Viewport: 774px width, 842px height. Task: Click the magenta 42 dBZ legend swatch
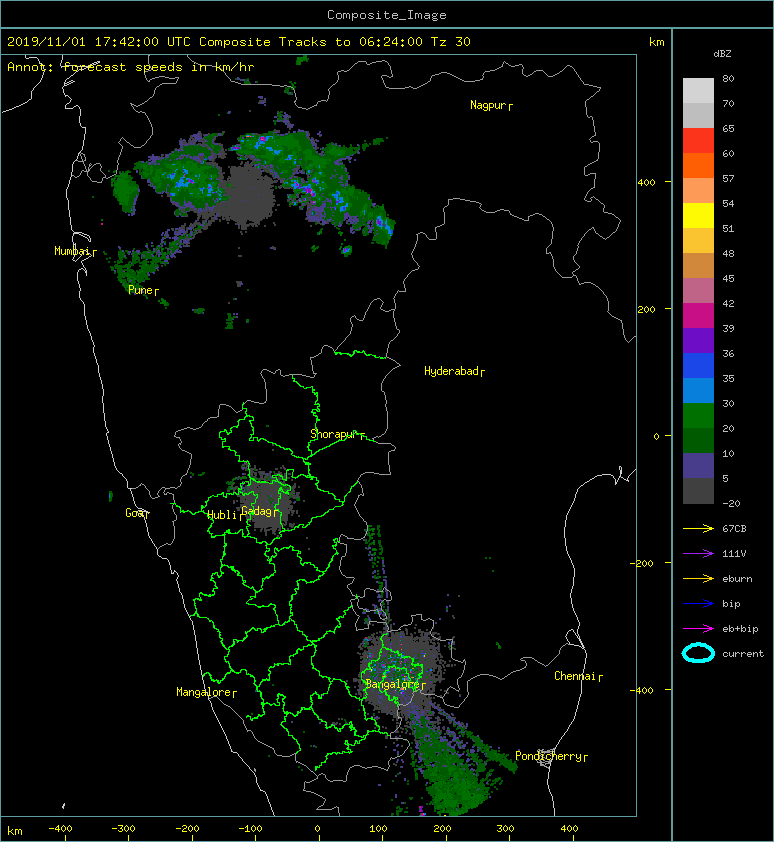(x=698, y=315)
